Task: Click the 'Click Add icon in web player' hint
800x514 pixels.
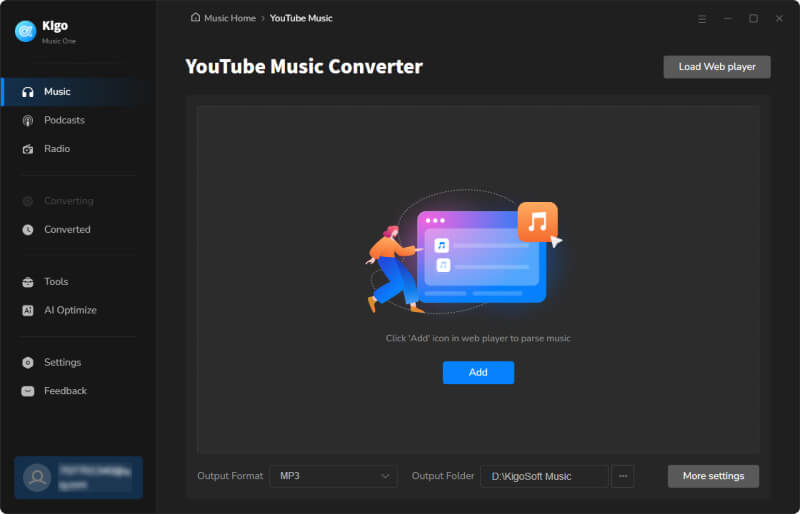Action: pos(478,338)
